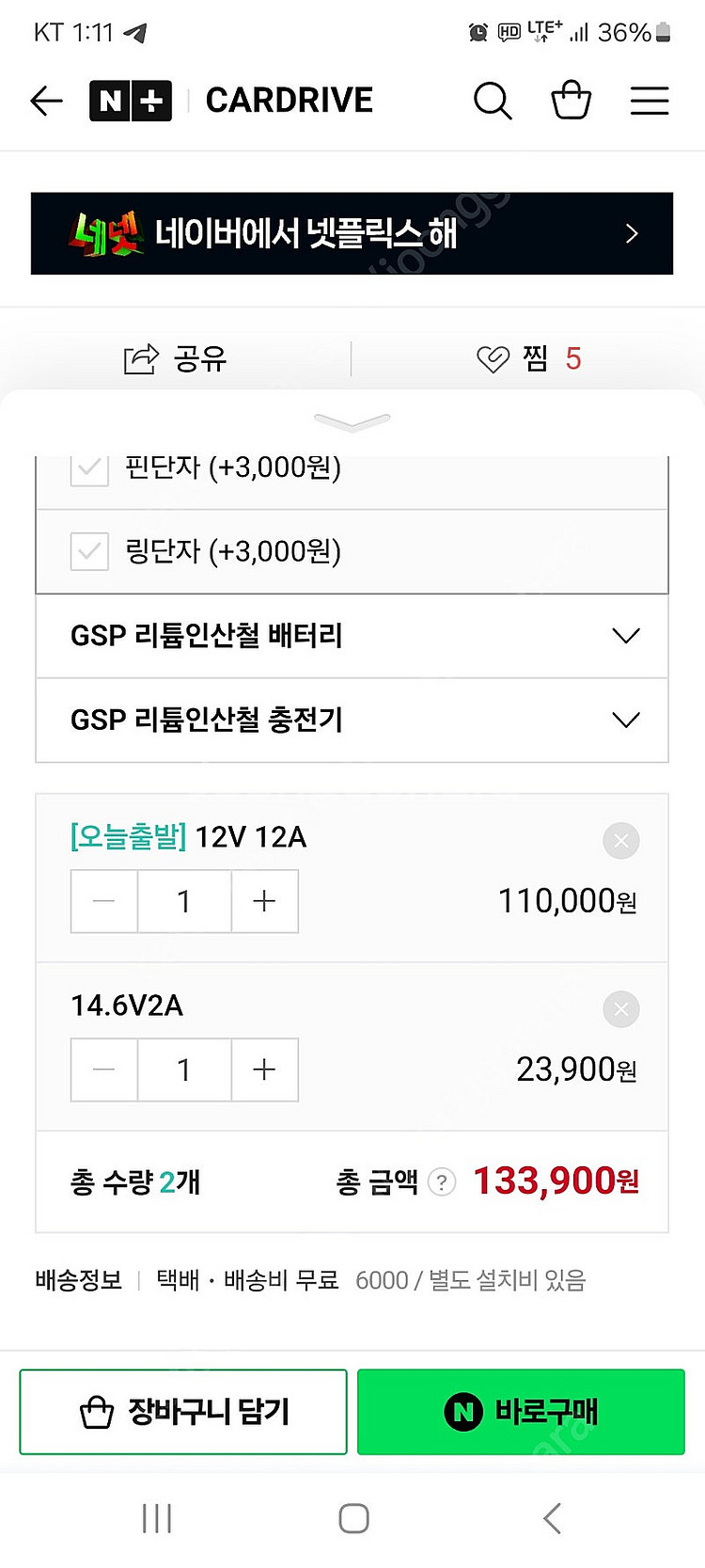Tap the 장바구니 담기 button
The width and height of the screenshot is (705, 1568).
183,1412
